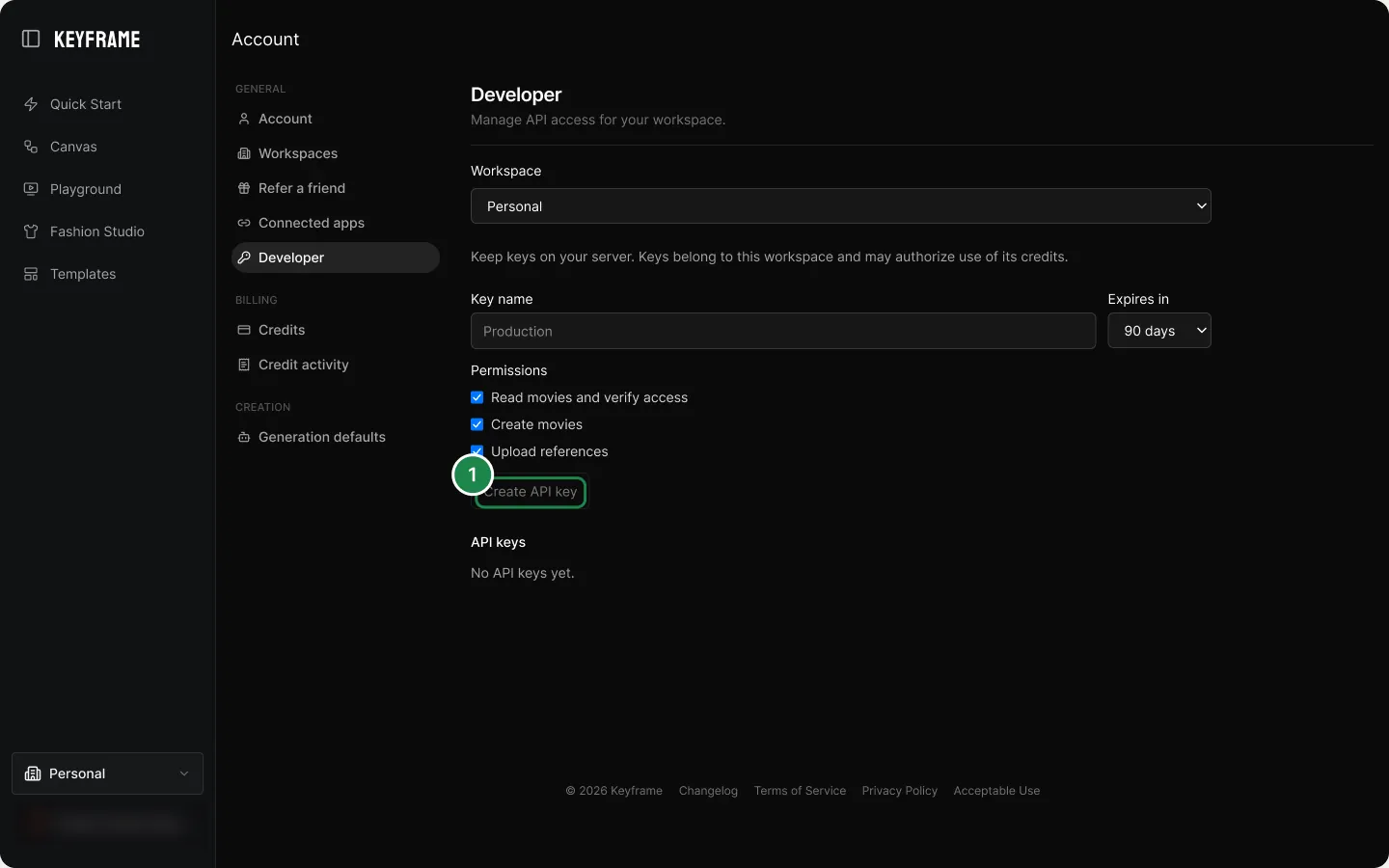Viewport: 1389px width, 868px height.
Task: Click the Workspaces building icon
Action: (244, 153)
